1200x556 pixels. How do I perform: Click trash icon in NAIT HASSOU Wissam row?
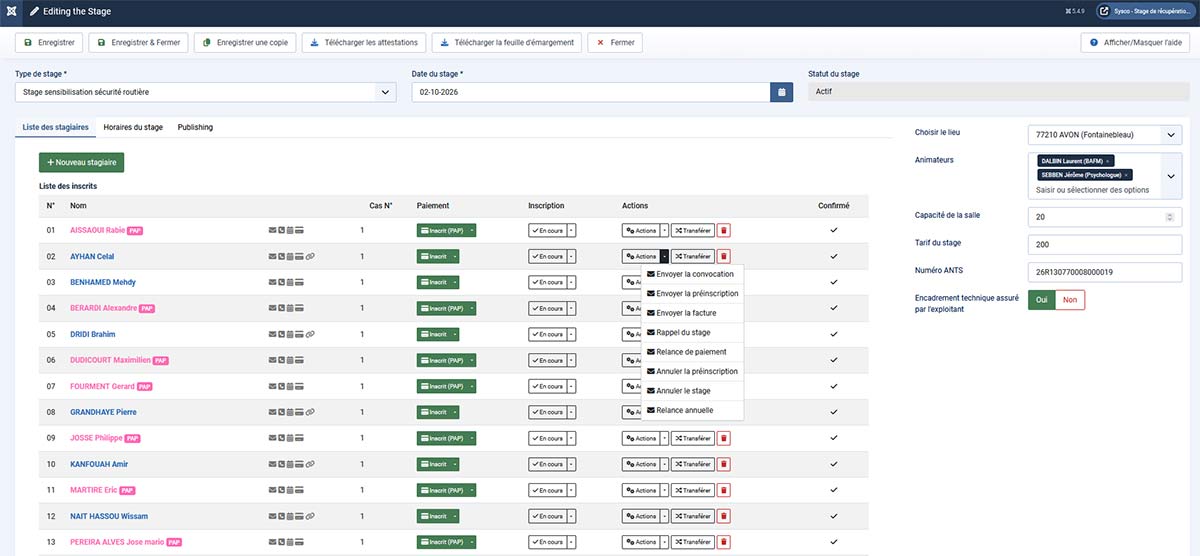[724, 516]
